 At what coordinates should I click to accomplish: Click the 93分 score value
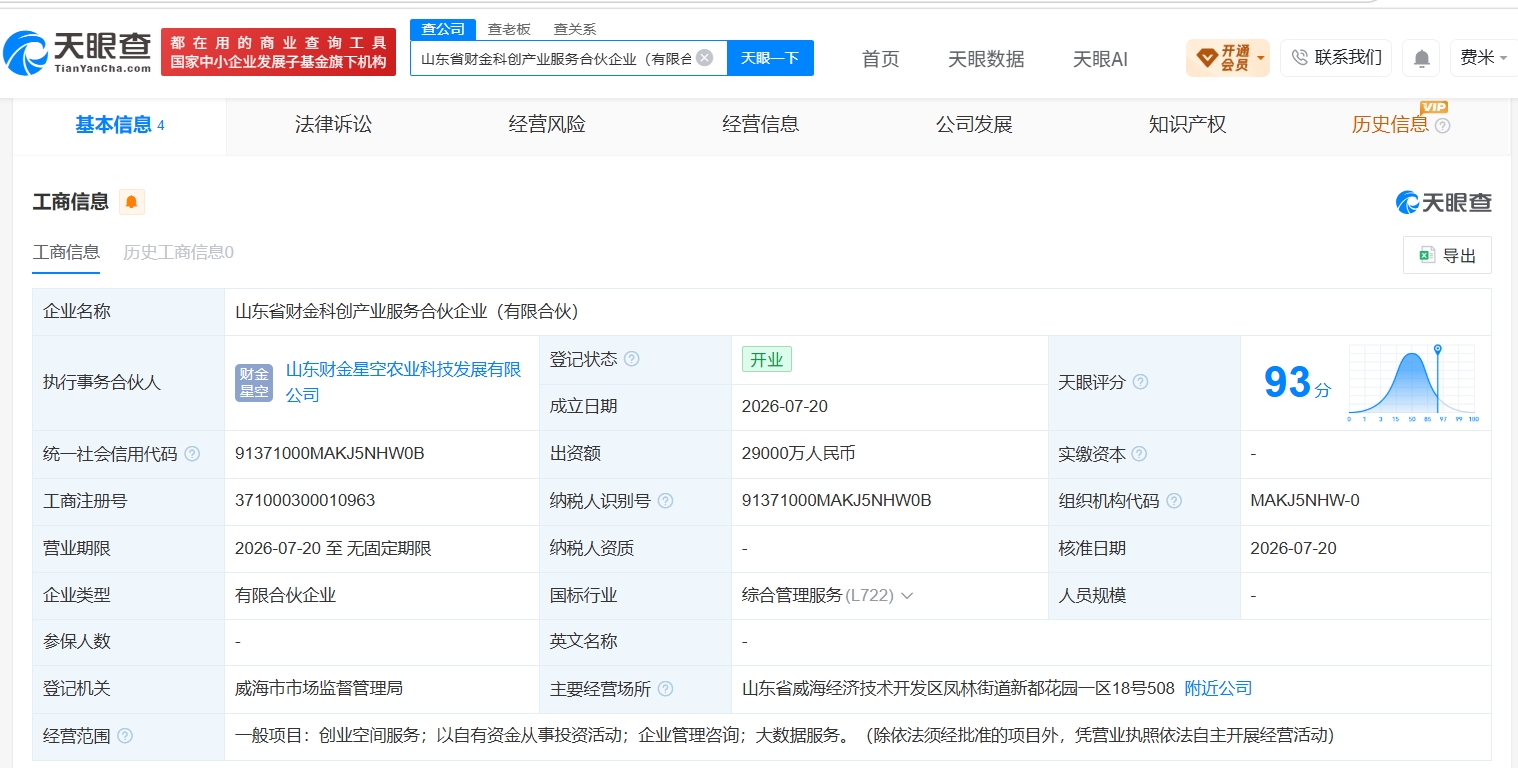click(1297, 382)
